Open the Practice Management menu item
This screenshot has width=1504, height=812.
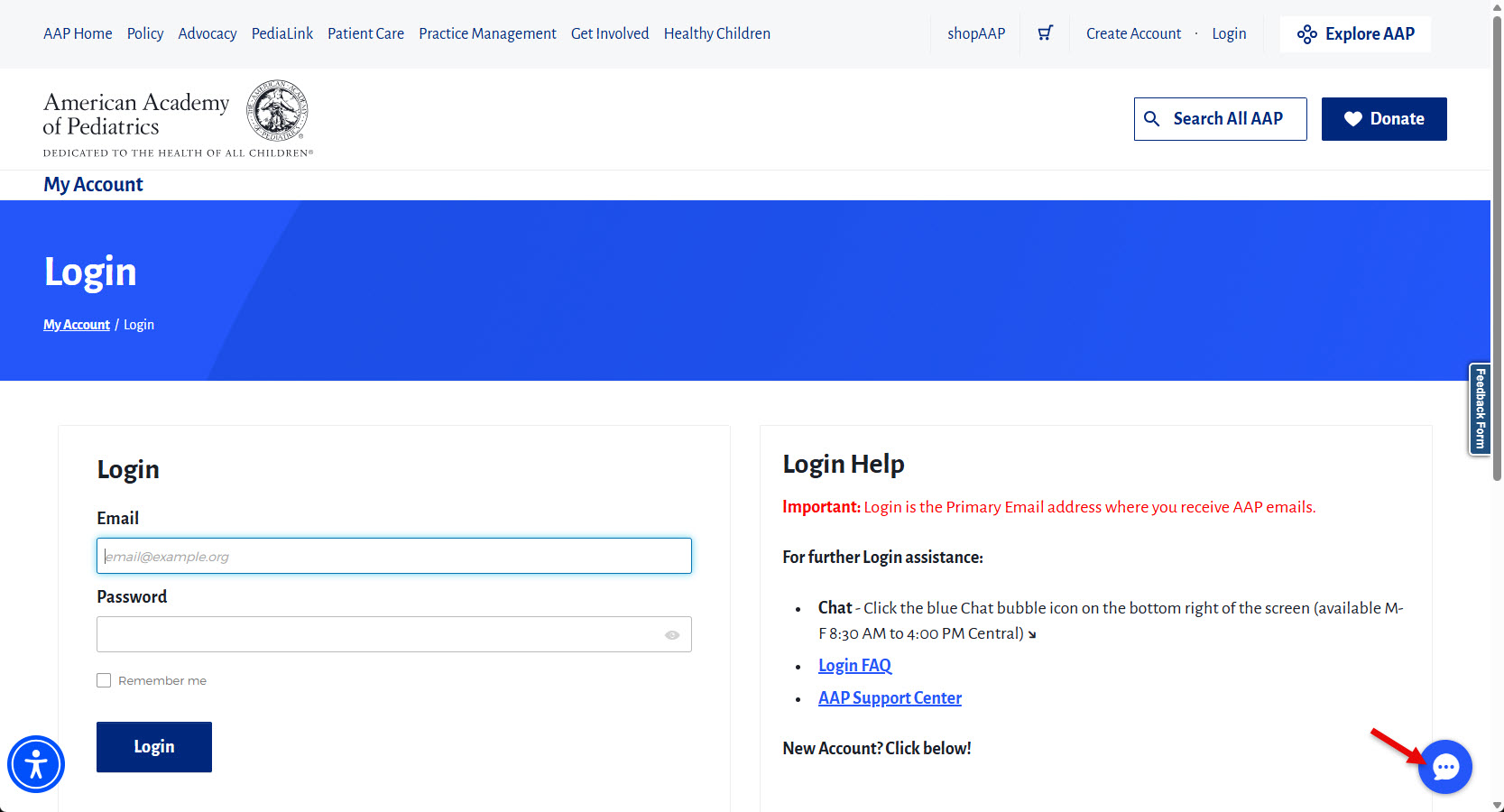pyautogui.click(x=487, y=33)
